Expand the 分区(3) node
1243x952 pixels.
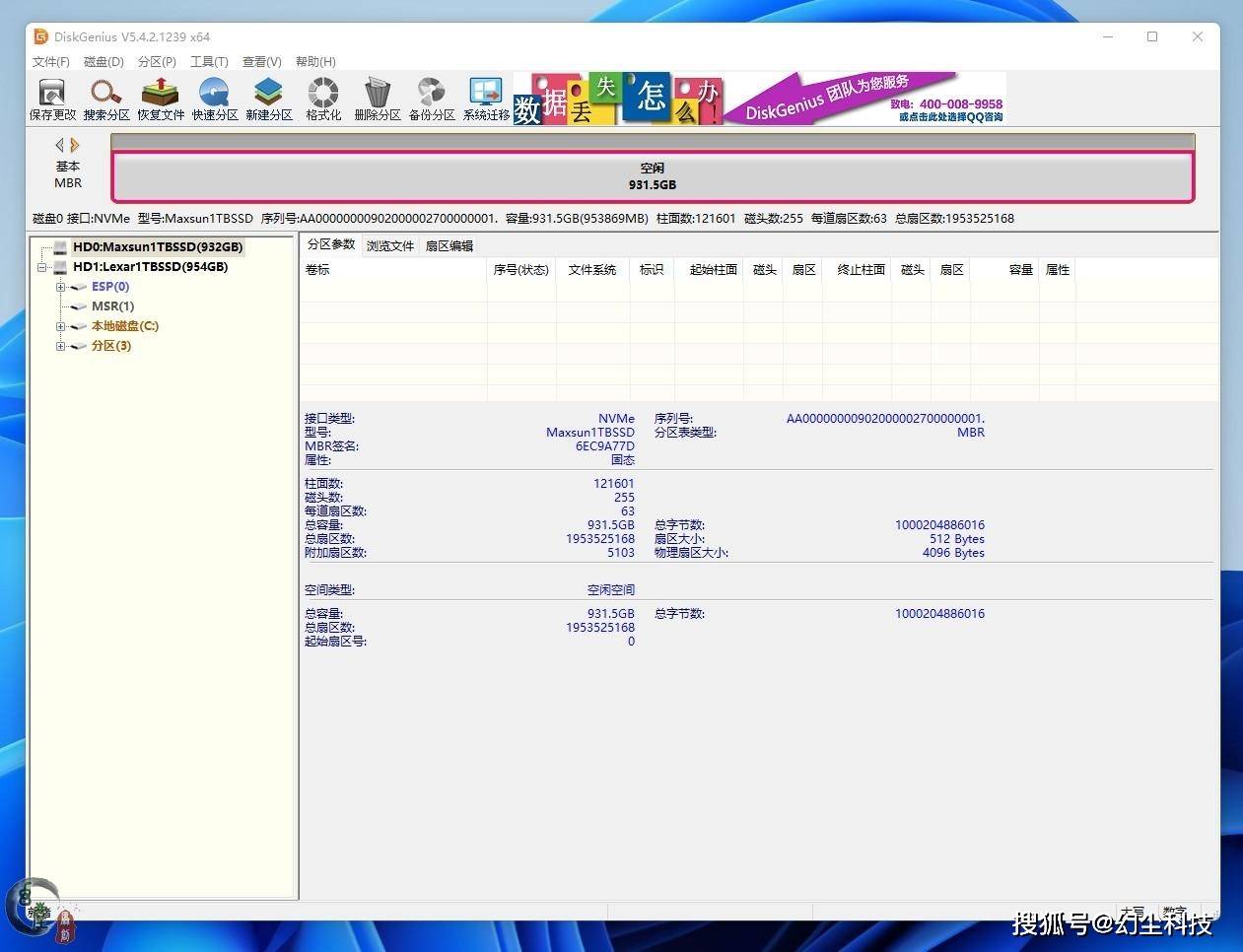pyautogui.click(x=60, y=346)
